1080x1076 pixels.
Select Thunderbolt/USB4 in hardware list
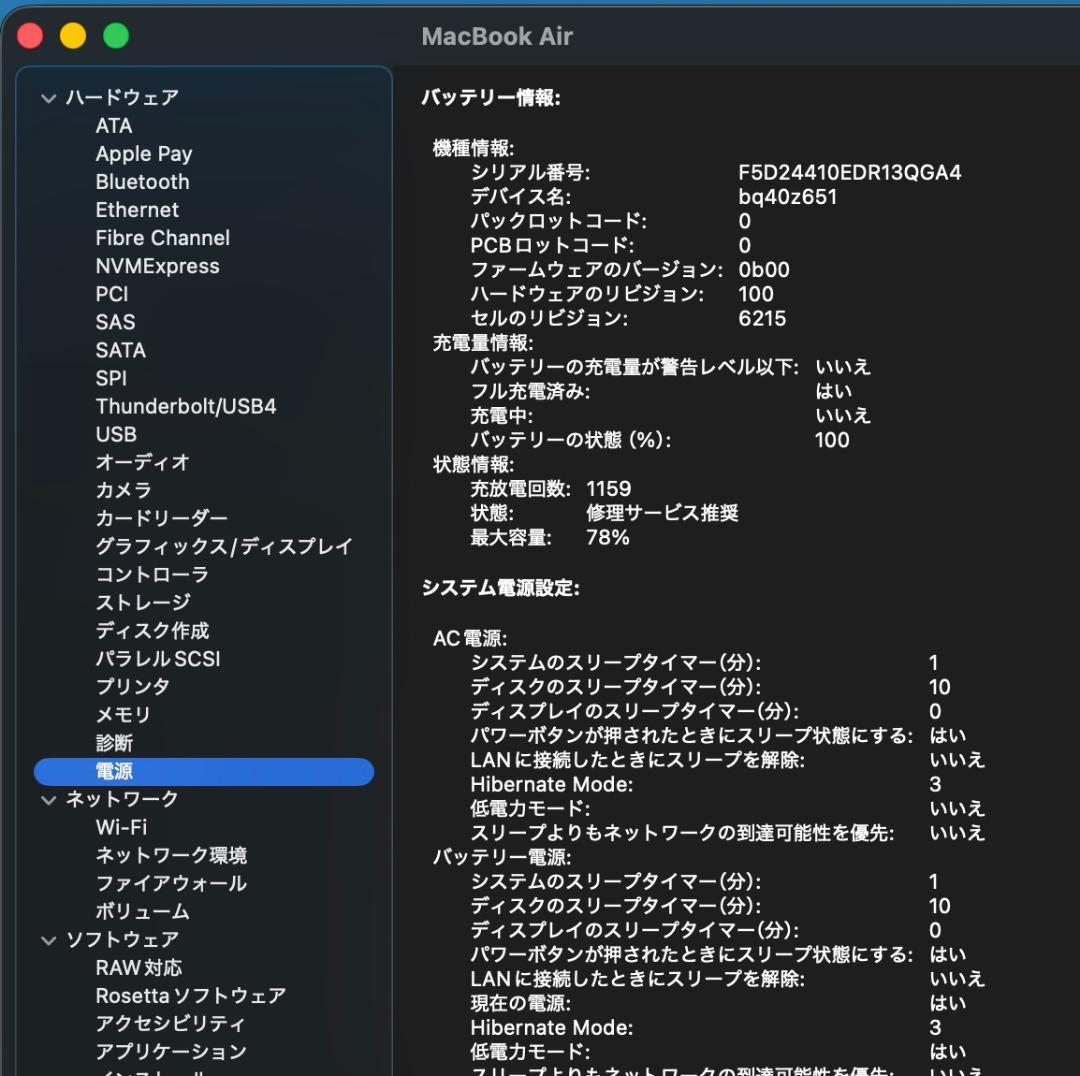(185, 406)
